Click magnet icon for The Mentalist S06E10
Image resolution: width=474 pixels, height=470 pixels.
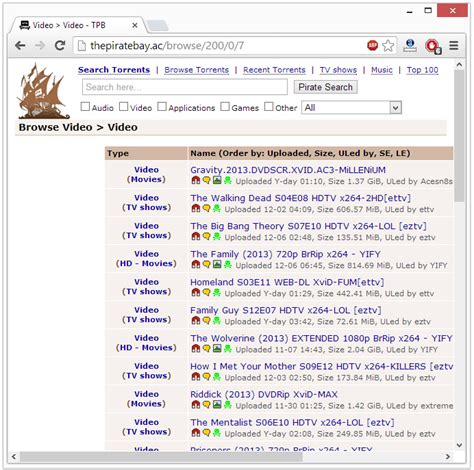196,433
